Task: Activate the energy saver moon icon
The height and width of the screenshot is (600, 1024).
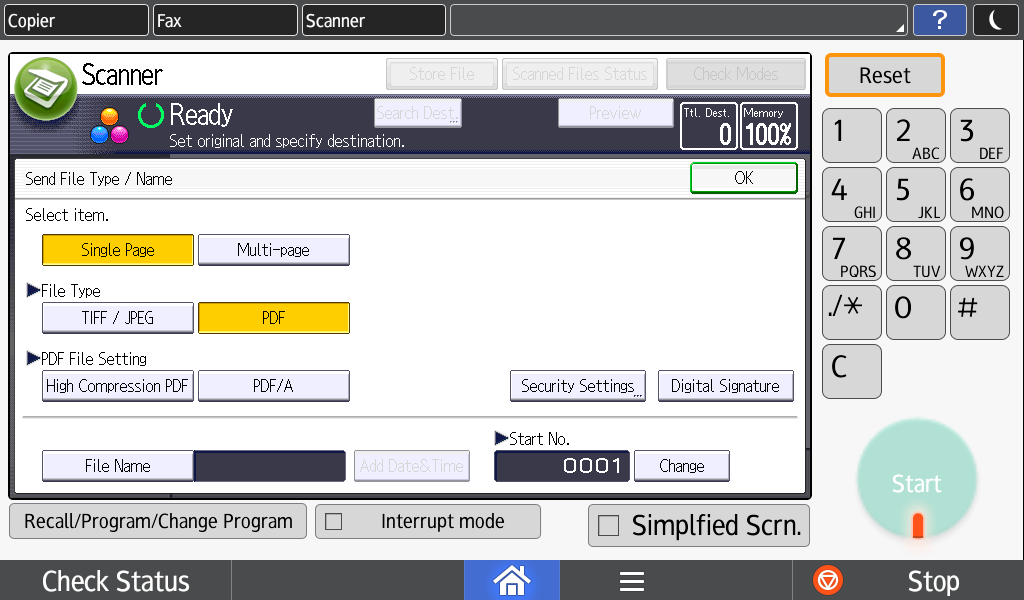Action: tap(995, 20)
